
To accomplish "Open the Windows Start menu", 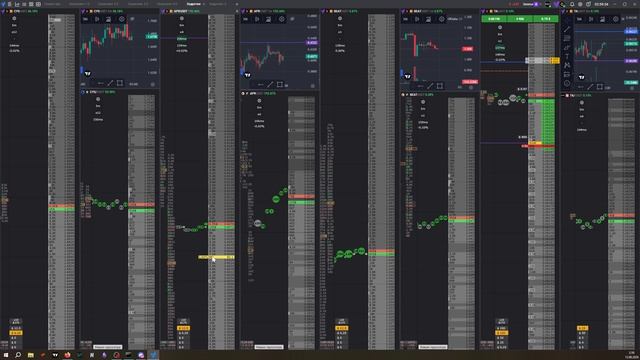I will tap(6, 355).
